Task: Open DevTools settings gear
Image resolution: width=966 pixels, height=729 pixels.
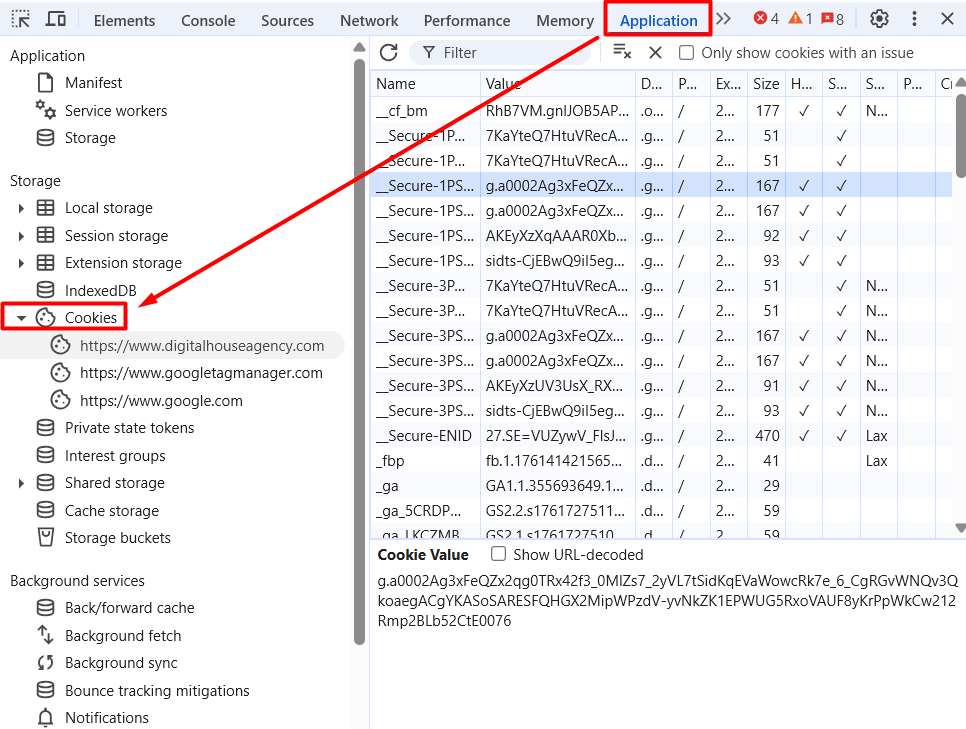Action: point(879,19)
